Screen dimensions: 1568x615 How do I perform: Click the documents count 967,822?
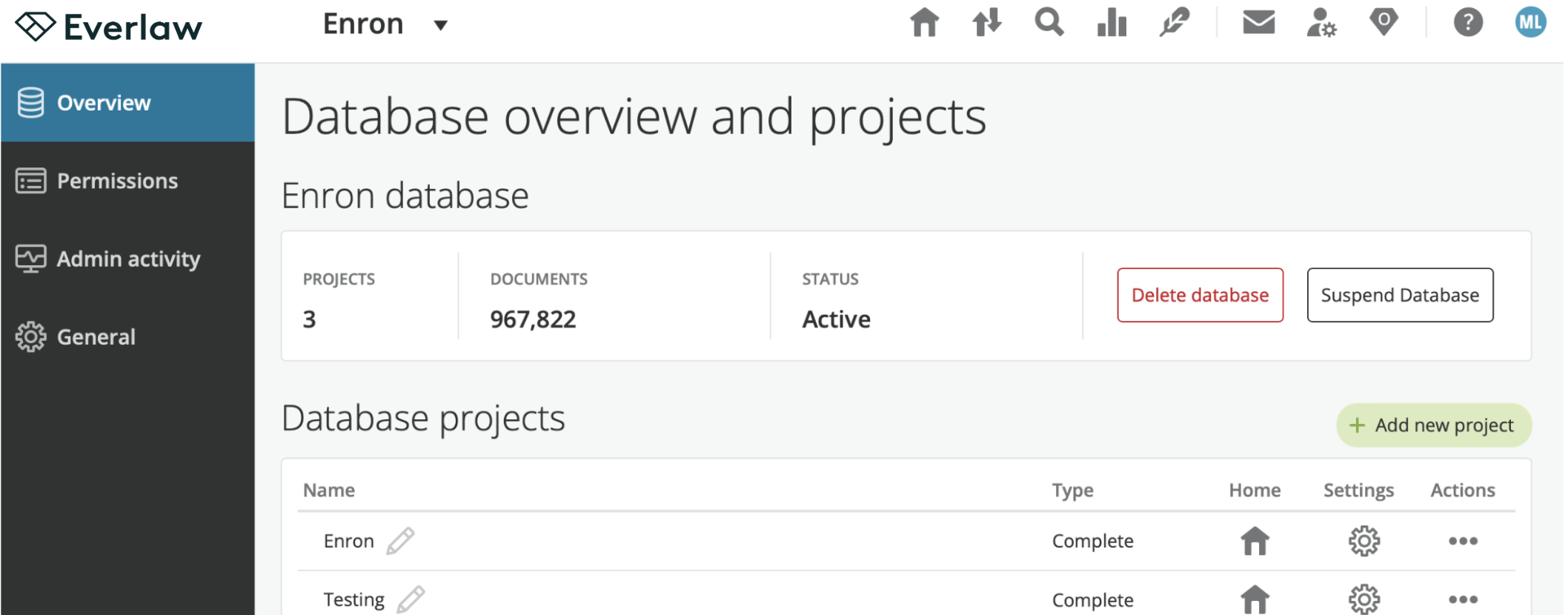pyautogui.click(x=533, y=319)
